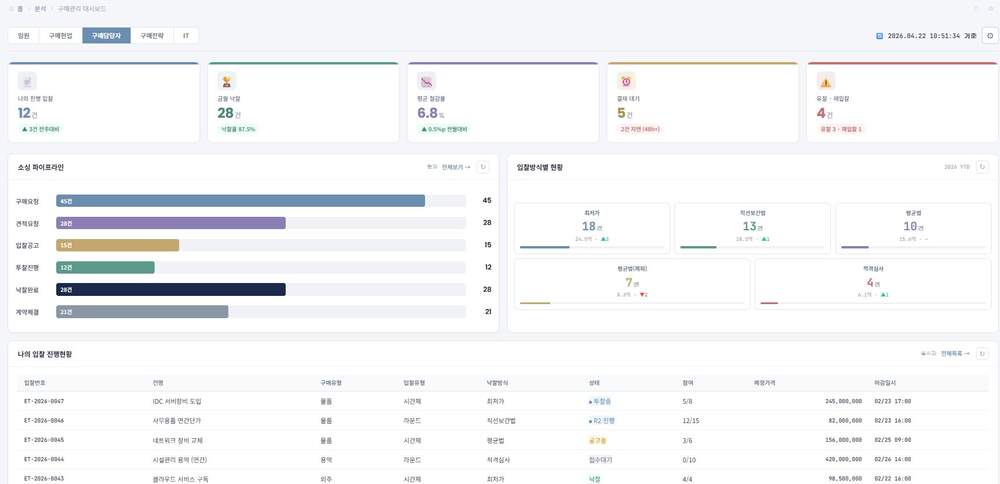The image size is (1000, 484).
Task: Click the 6.8% average savings value
Action: coord(430,114)
